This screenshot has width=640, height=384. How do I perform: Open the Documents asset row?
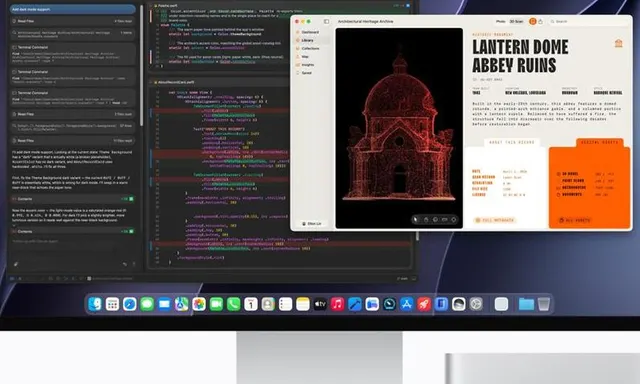coord(586,195)
